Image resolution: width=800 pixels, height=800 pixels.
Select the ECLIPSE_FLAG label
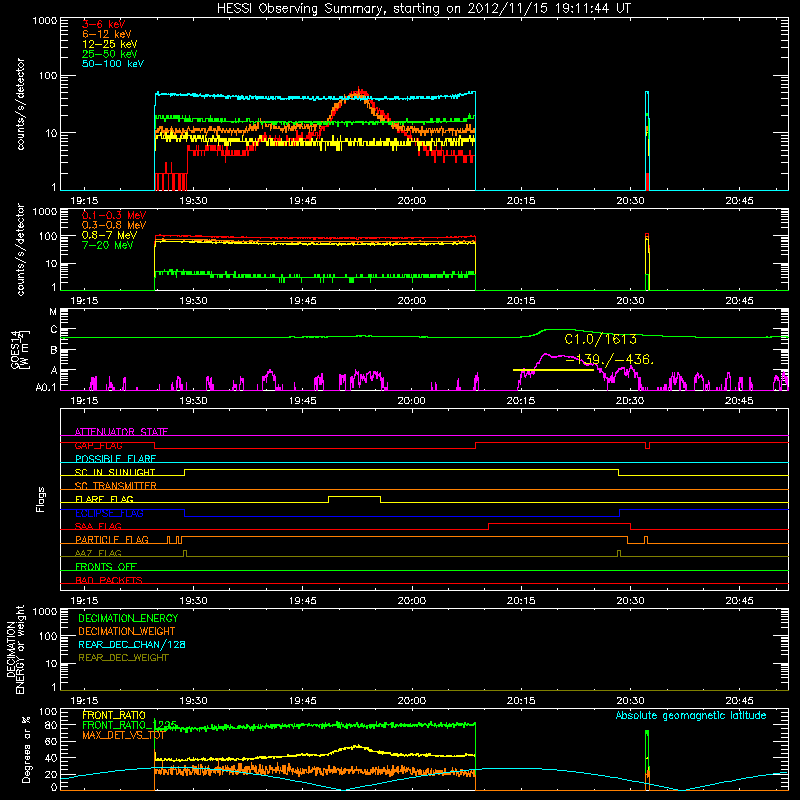click(x=109, y=513)
